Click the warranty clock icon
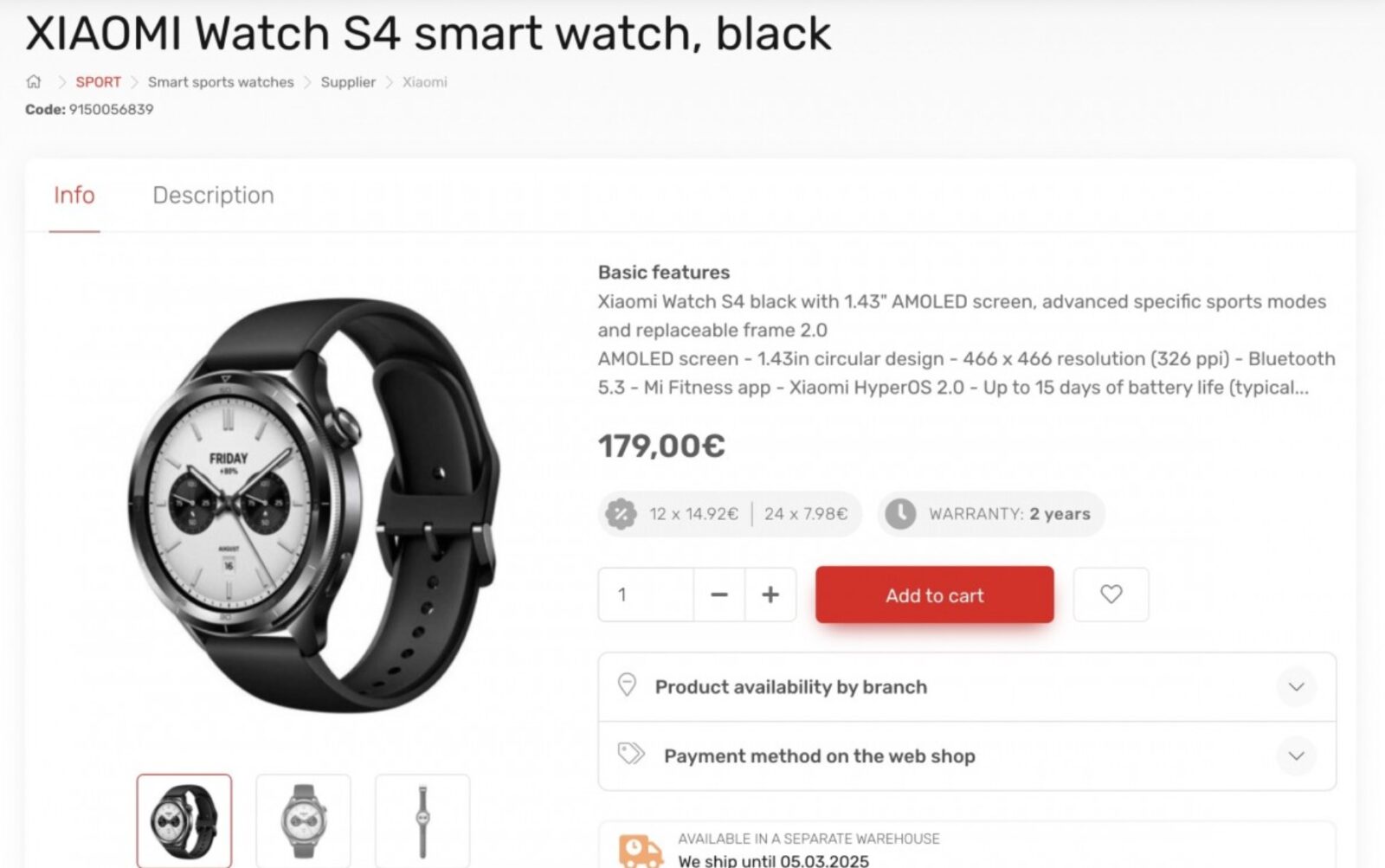This screenshot has width=1385, height=868. tap(900, 514)
